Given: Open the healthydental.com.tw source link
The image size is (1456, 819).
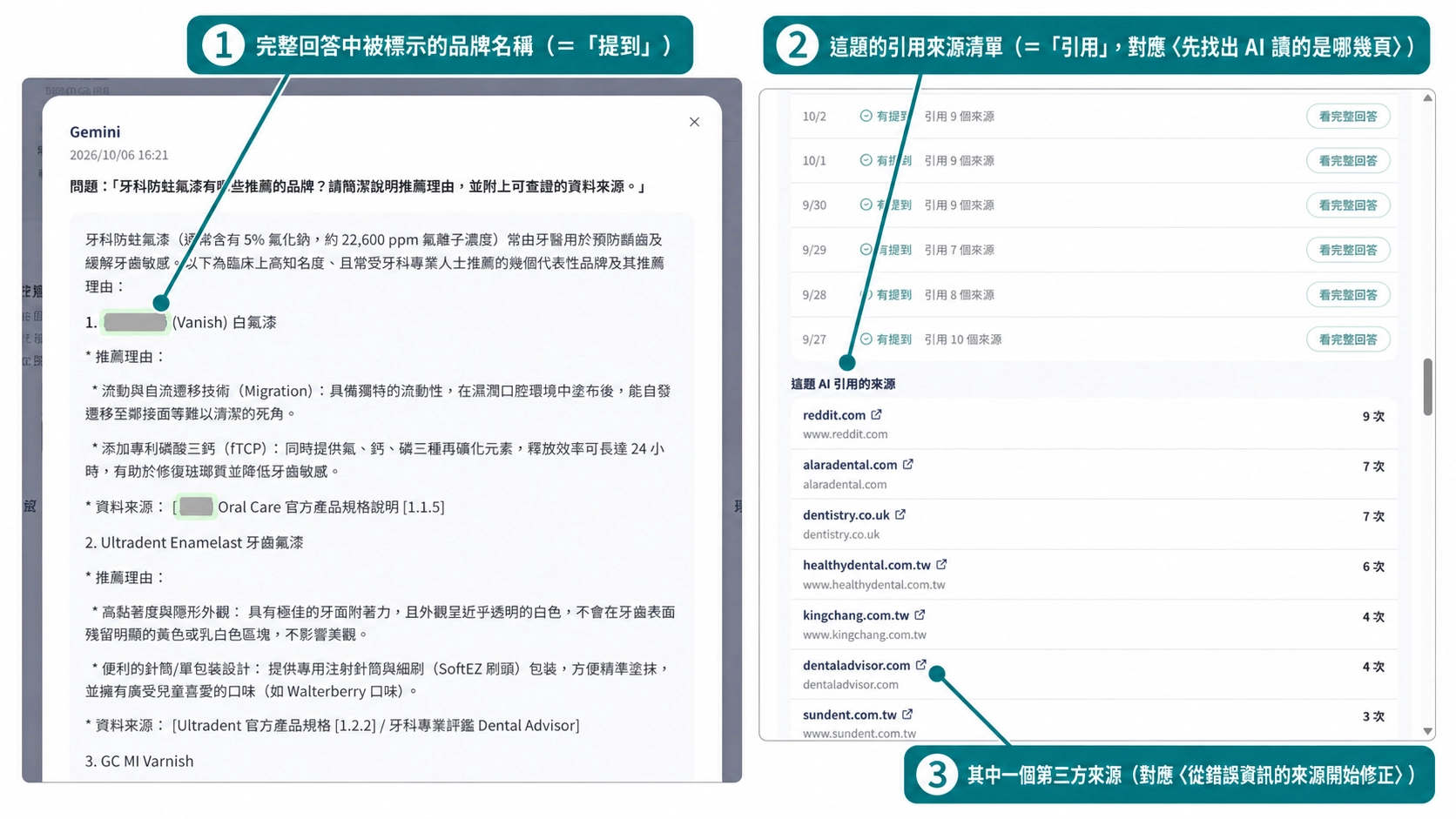Looking at the screenshot, I should click(866, 565).
